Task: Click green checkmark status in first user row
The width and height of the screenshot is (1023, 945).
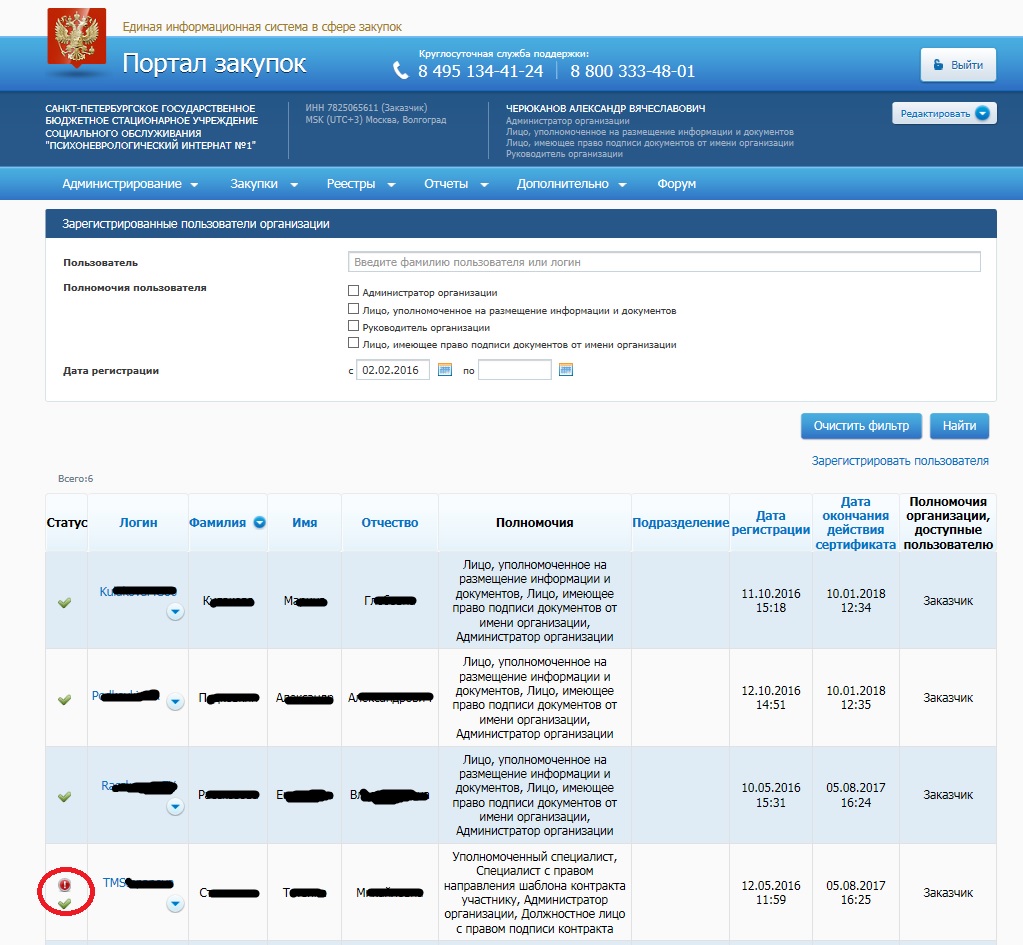Action: pos(65,602)
